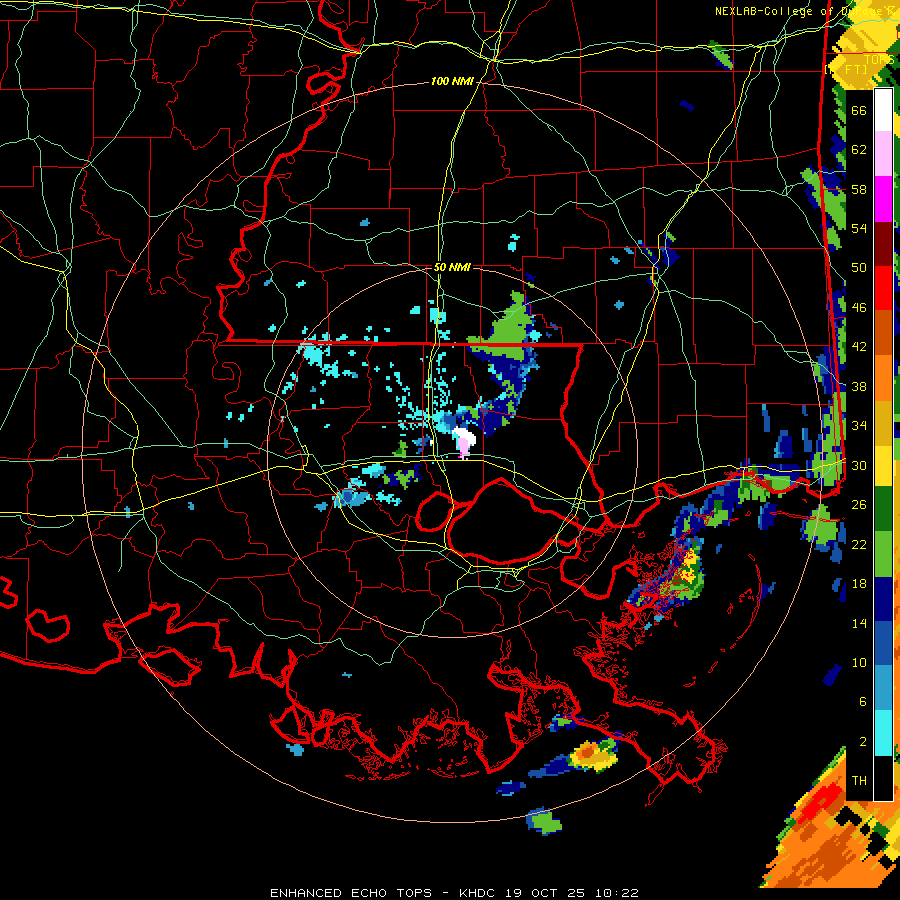Click the '34' legend value

pos(859,426)
